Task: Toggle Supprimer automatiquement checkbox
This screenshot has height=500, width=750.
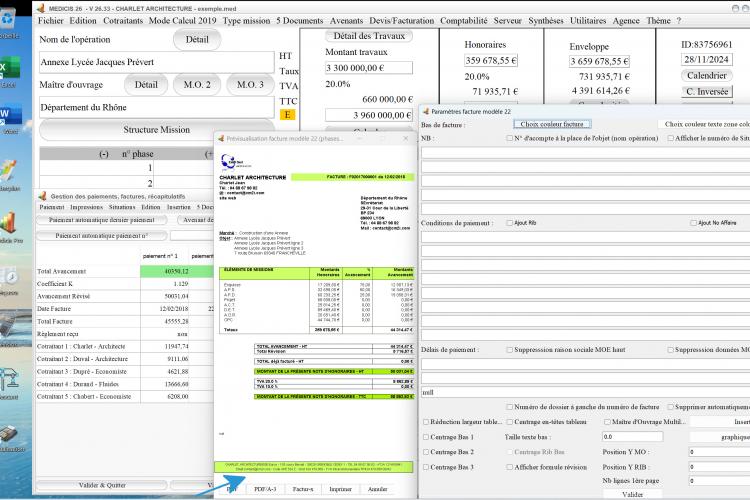Action: tap(671, 407)
